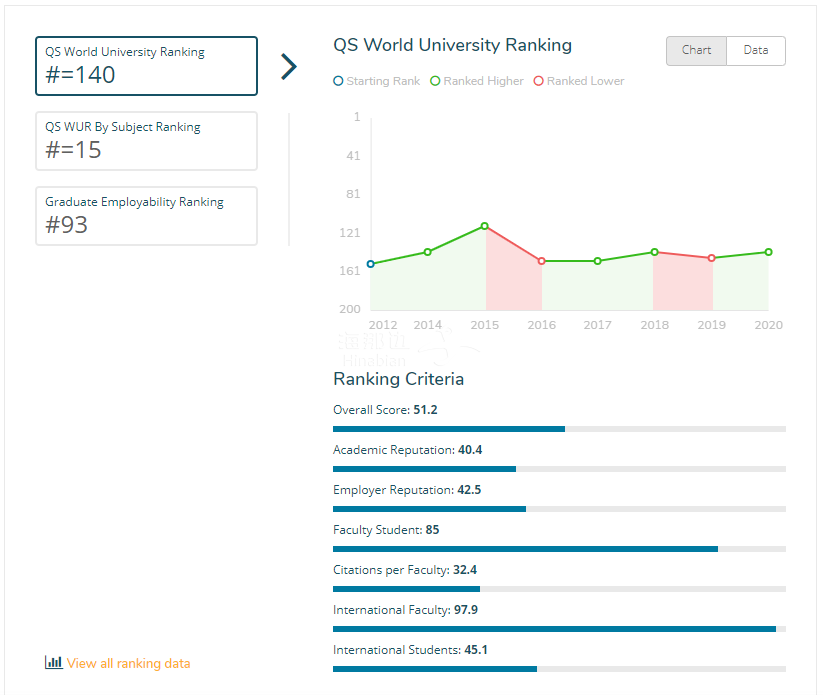Click the Overall Score: 51.2 label
The width and height of the screenshot is (823, 695).
point(385,410)
